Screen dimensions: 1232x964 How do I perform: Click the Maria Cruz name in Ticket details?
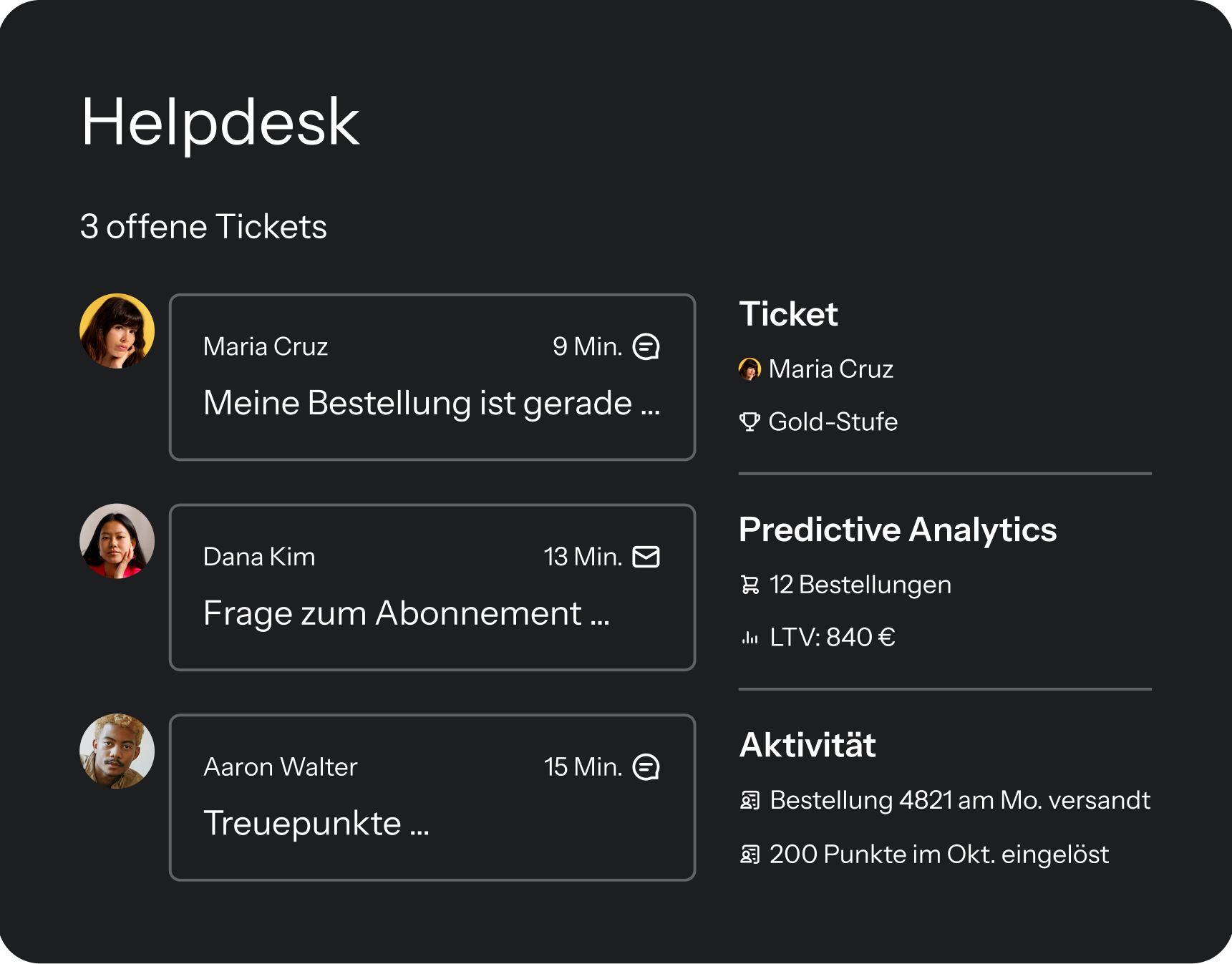point(830,369)
